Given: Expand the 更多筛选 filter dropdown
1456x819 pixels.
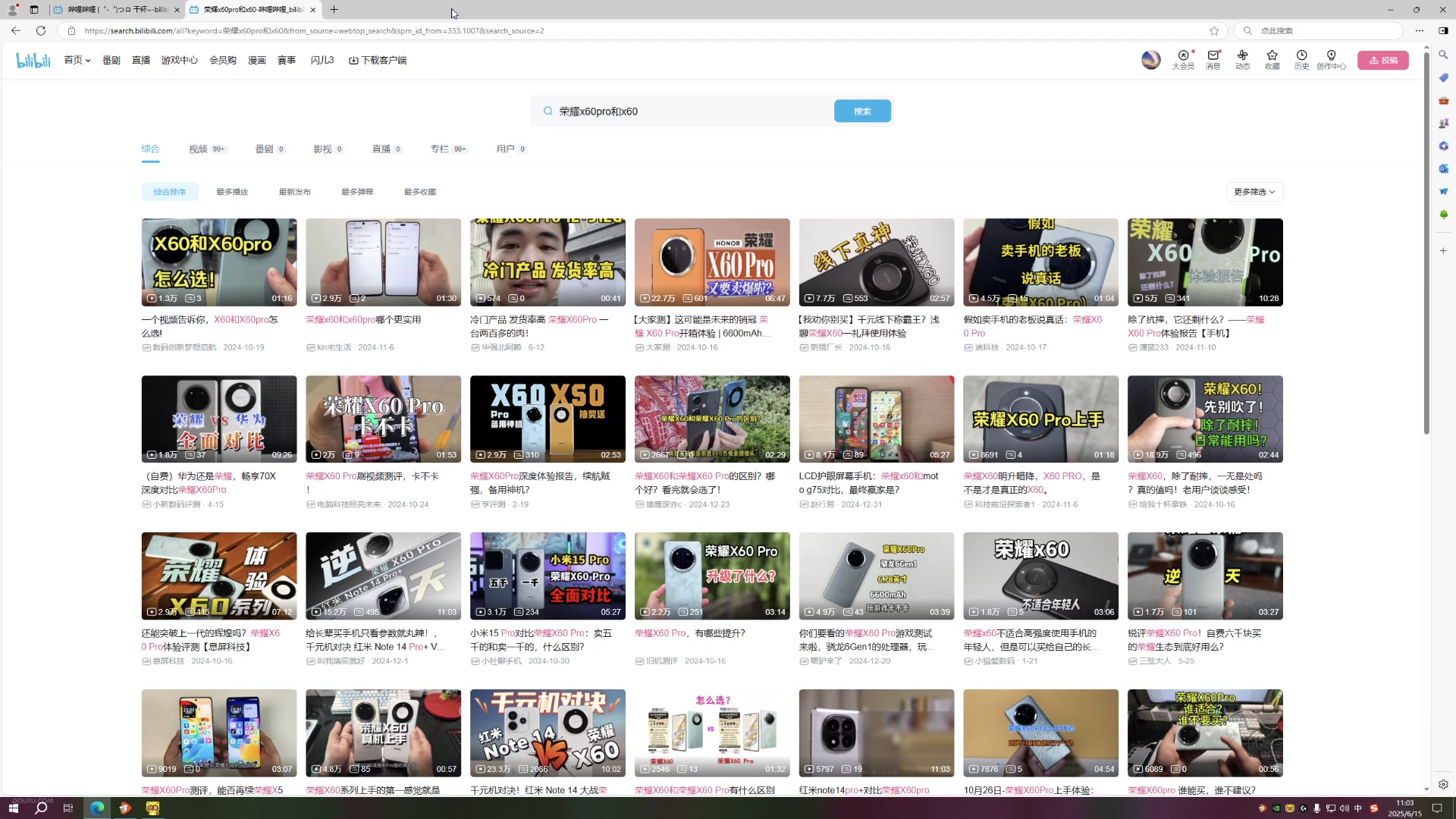Looking at the screenshot, I should [1254, 192].
